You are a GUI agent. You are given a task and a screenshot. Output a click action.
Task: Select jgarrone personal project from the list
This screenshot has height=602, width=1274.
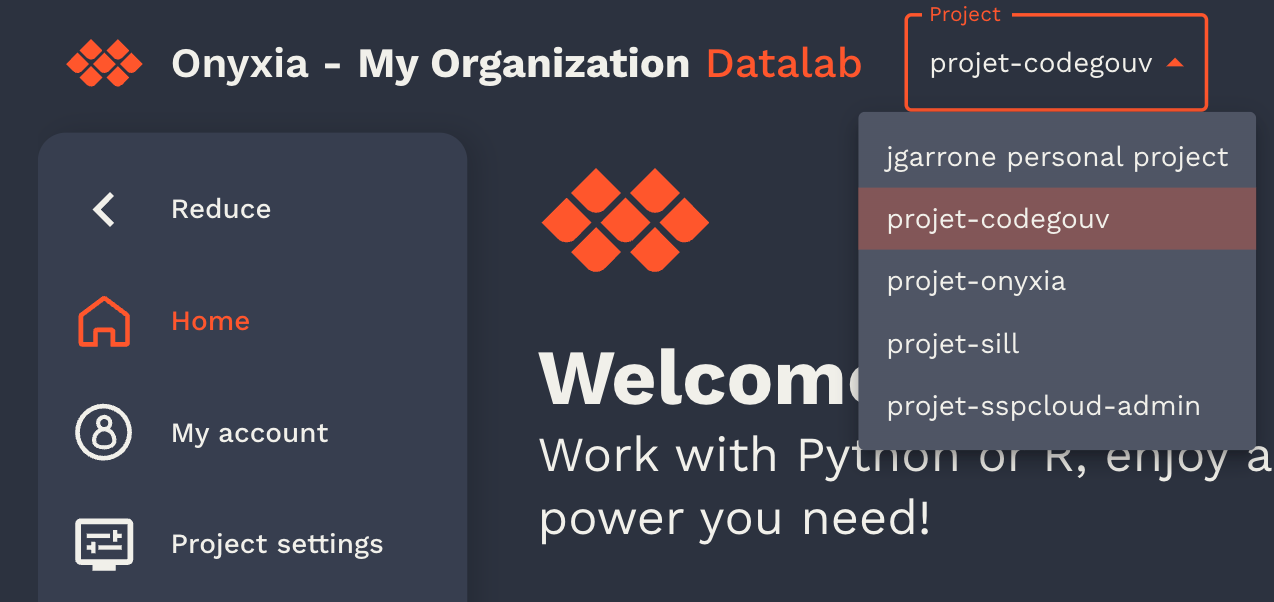pyautogui.click(x=1056, y=157)
